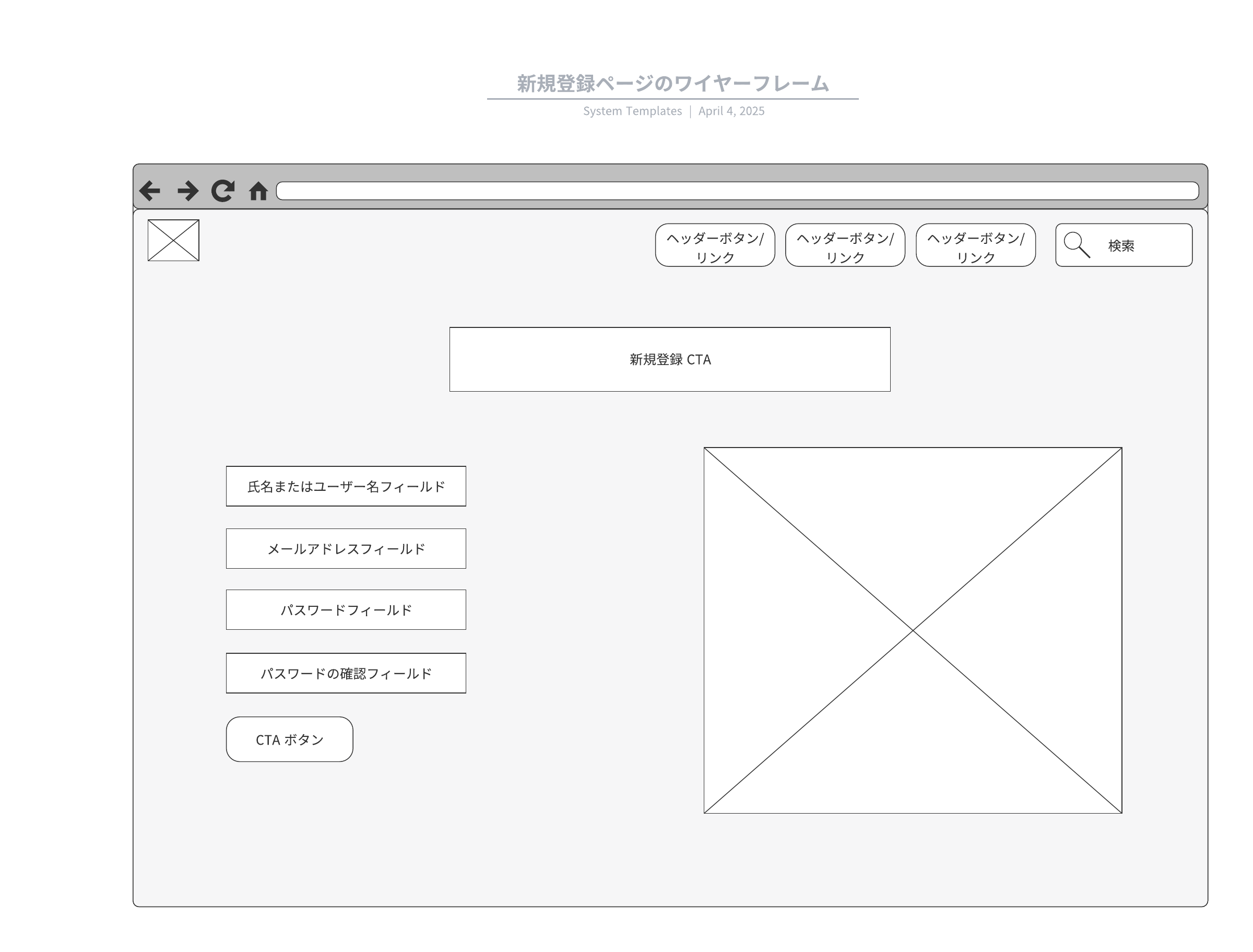Screen dimensions: 1253x952
Task: Click the メールアドレスフィールド
Action: point(346,548)
